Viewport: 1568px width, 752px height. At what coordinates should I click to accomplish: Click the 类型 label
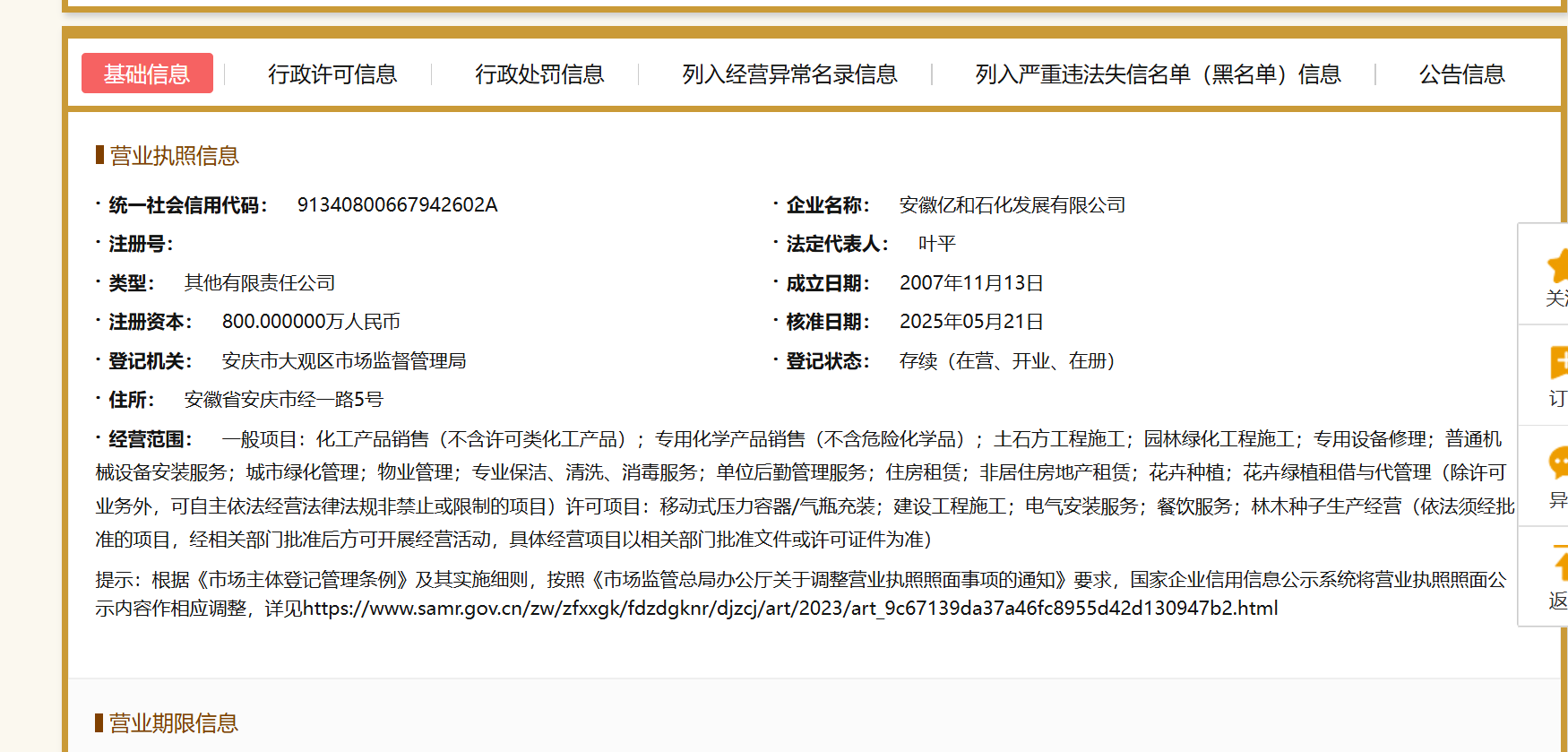[x=132, y=283]
